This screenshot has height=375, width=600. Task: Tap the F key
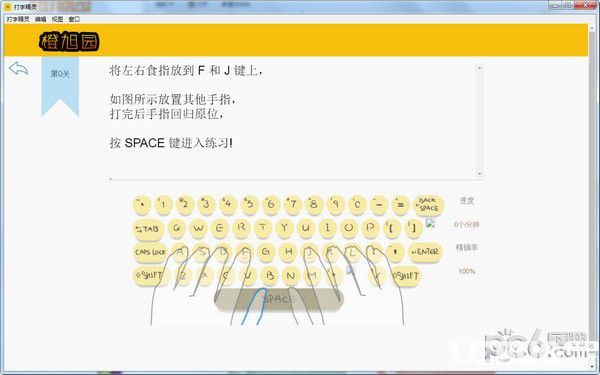(244, 252)
